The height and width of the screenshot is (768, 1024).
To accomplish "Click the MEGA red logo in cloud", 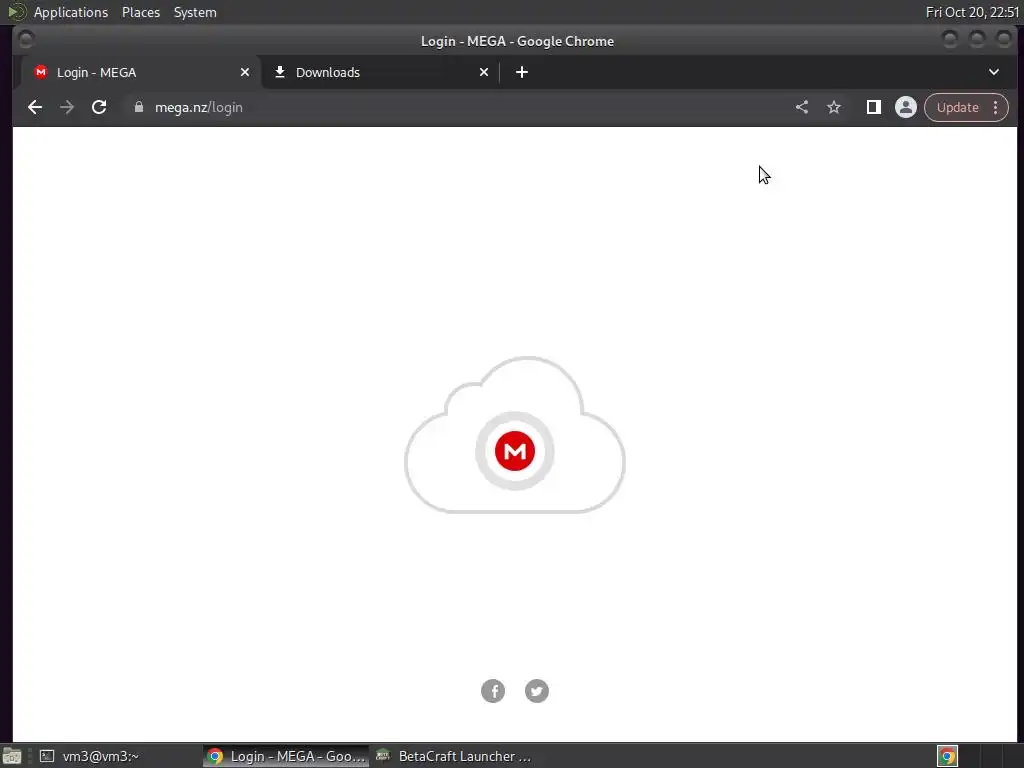I will click(515, 451).
